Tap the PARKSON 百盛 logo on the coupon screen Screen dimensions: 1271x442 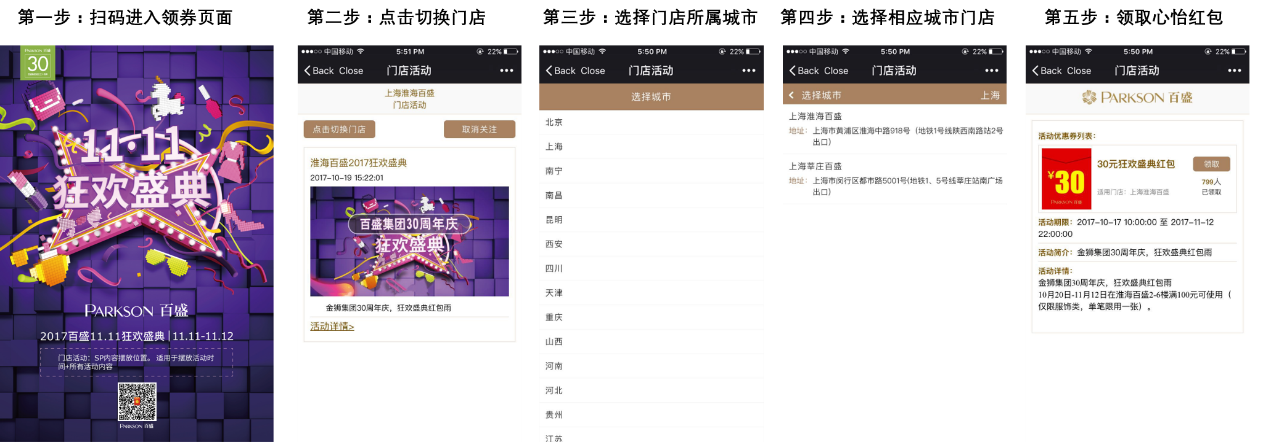[1138, 97]
